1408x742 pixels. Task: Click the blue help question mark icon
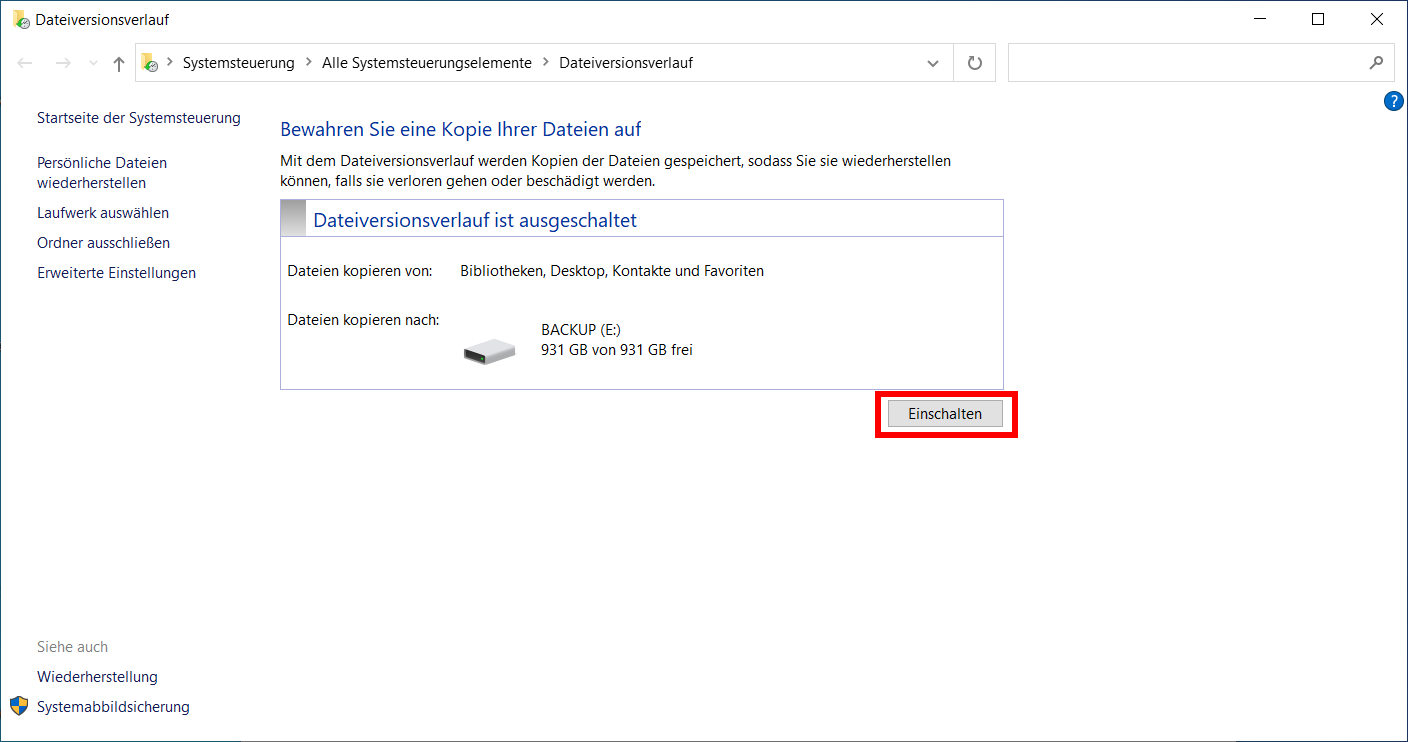(x=1394, y=101)
